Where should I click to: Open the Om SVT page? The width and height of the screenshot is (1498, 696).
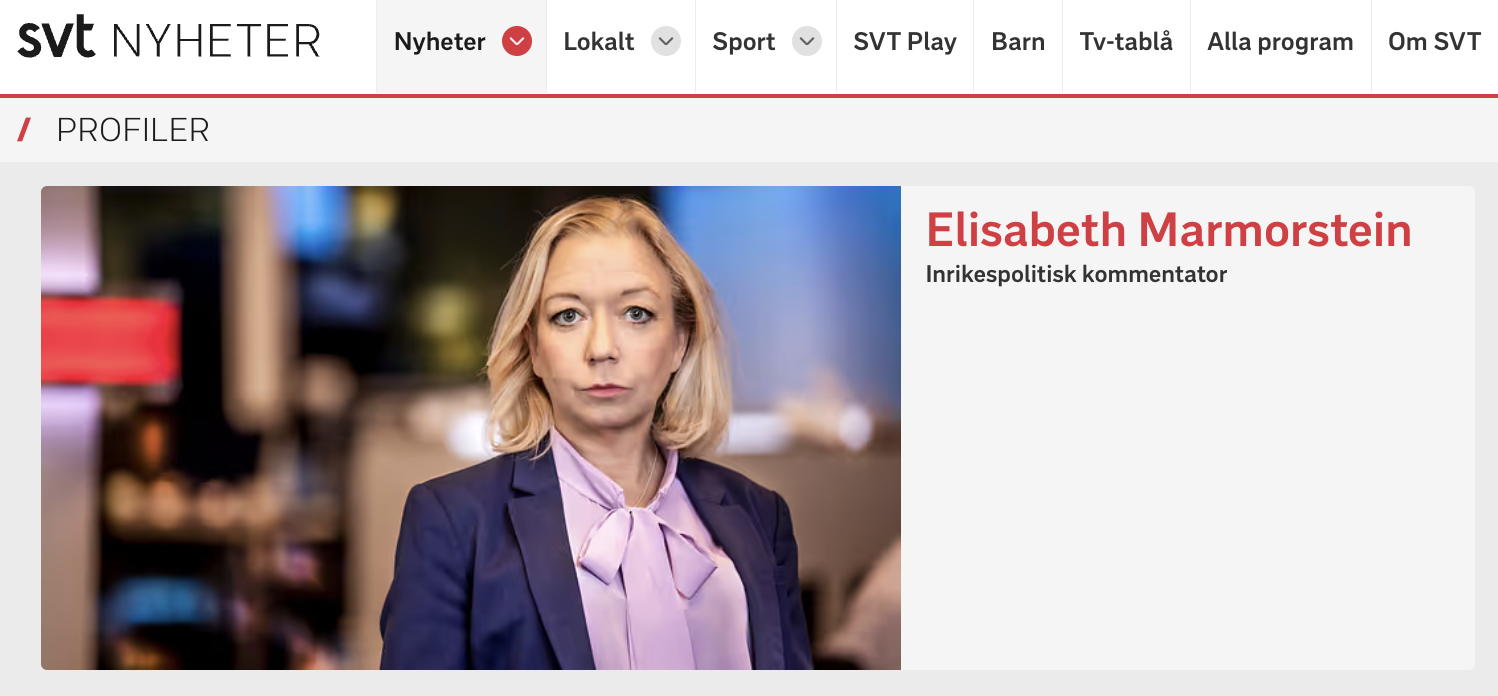(1434, 42)
